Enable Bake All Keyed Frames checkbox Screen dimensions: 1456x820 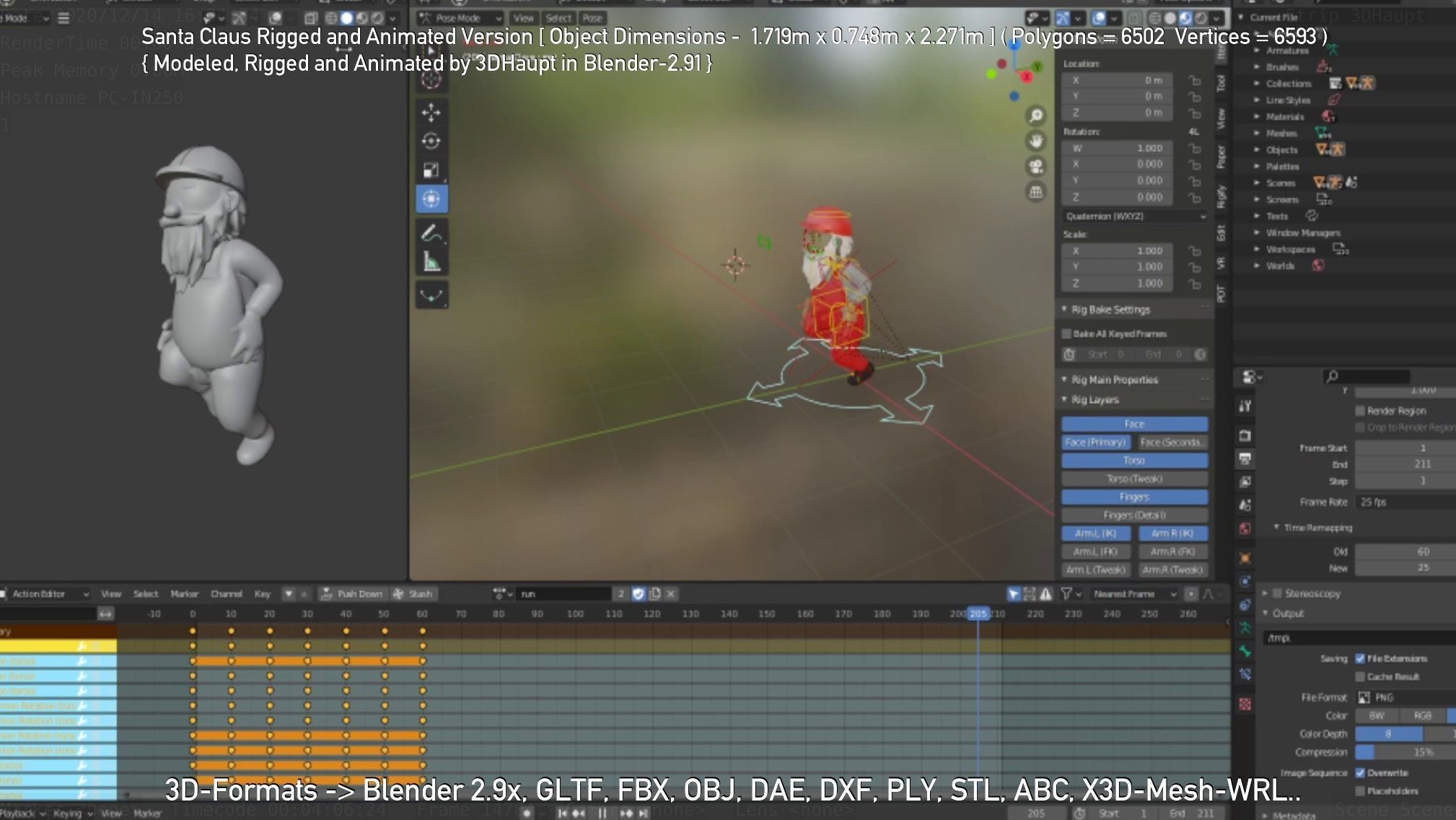1066,333
